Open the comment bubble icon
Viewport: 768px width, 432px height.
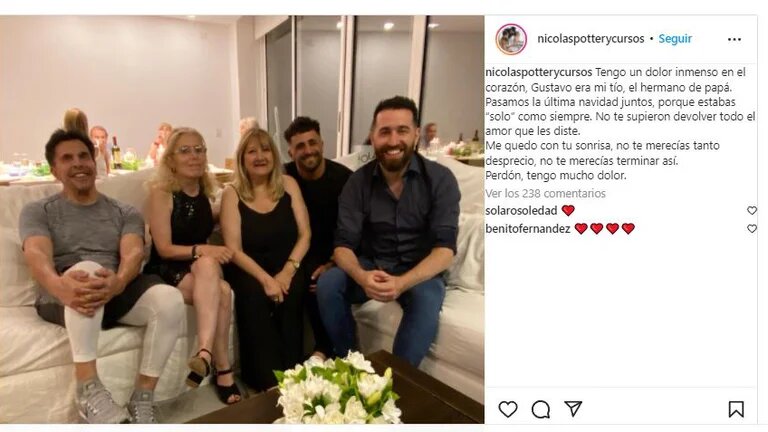(541, 409)
